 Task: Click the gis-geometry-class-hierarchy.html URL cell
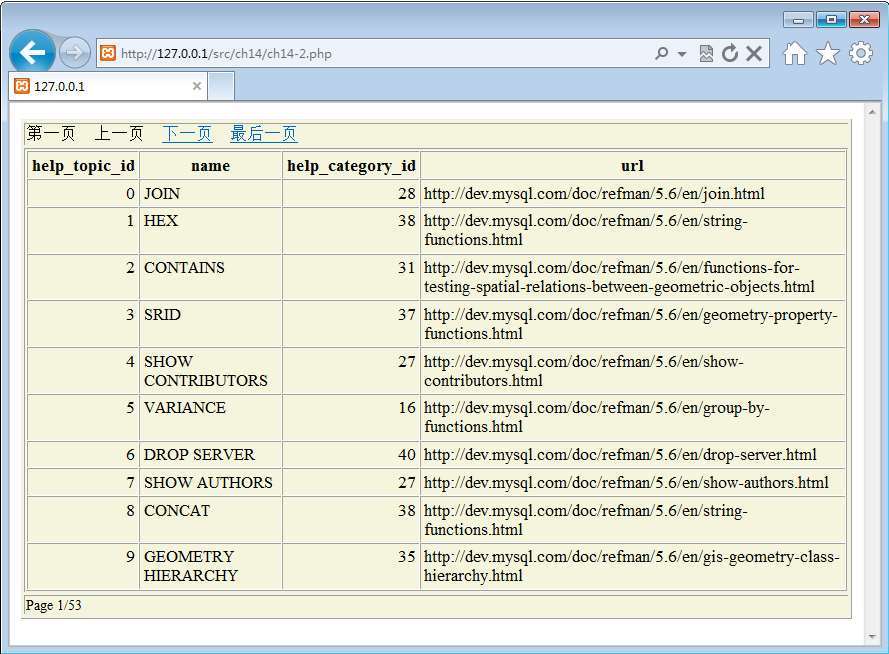pos(633,566)
